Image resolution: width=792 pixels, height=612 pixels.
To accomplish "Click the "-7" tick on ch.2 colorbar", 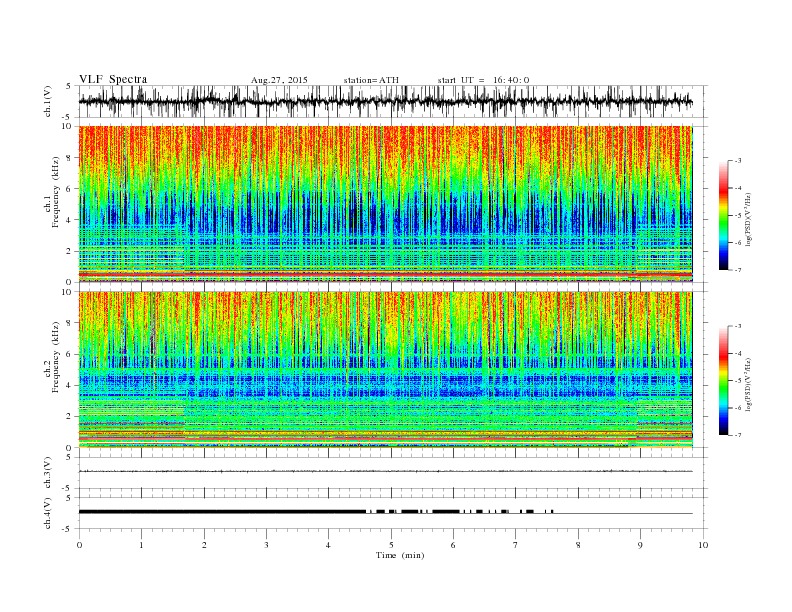I will [738, 435].
